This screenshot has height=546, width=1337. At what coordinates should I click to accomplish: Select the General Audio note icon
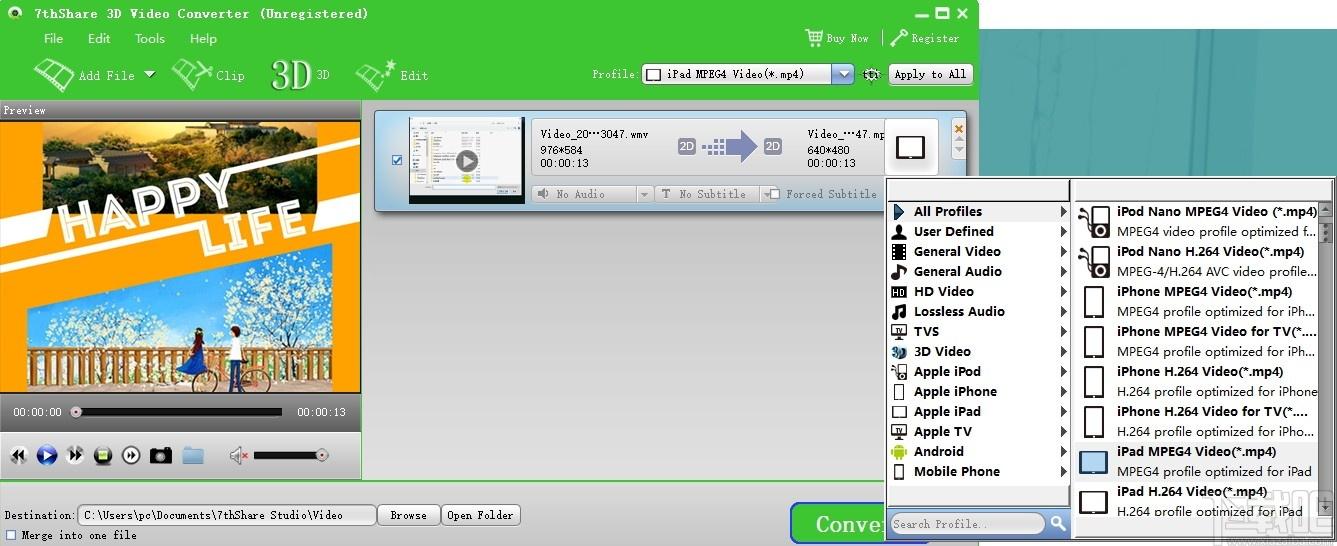pyautogui.click(x=898, y=271)
